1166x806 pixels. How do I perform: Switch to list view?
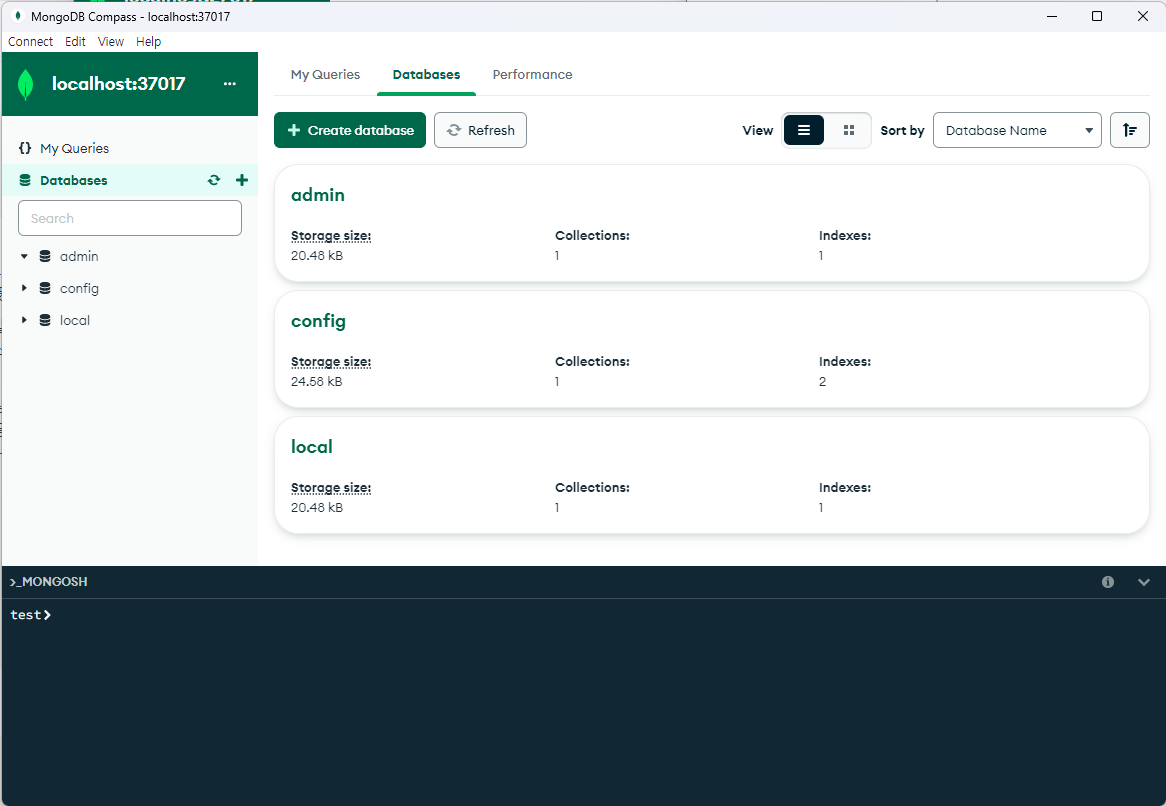[804, 130]
